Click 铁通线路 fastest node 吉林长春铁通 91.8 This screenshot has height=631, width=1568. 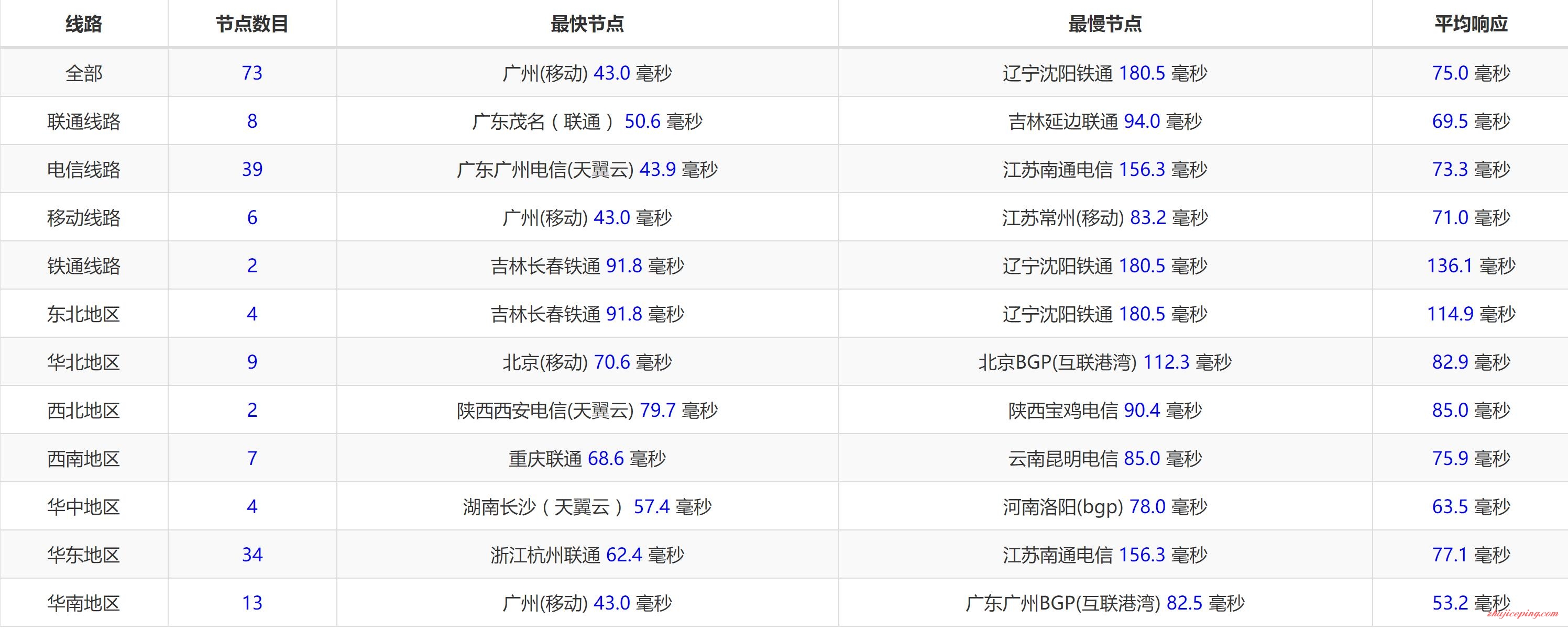coord(587,265)
